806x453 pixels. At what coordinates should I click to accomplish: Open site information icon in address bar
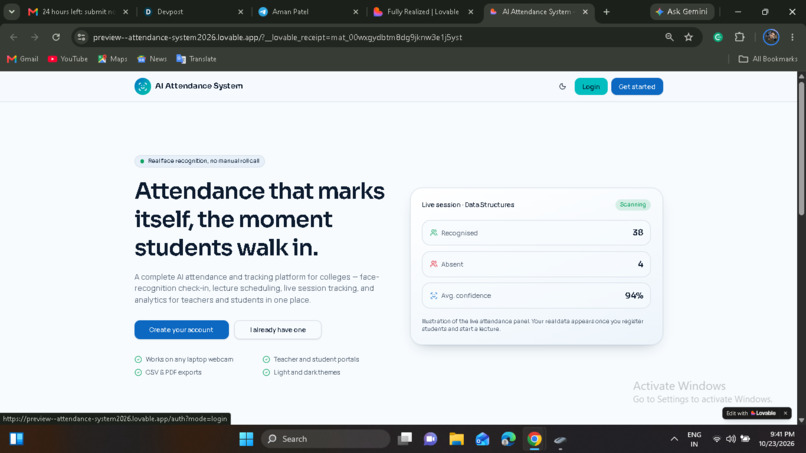coord(81,37)
